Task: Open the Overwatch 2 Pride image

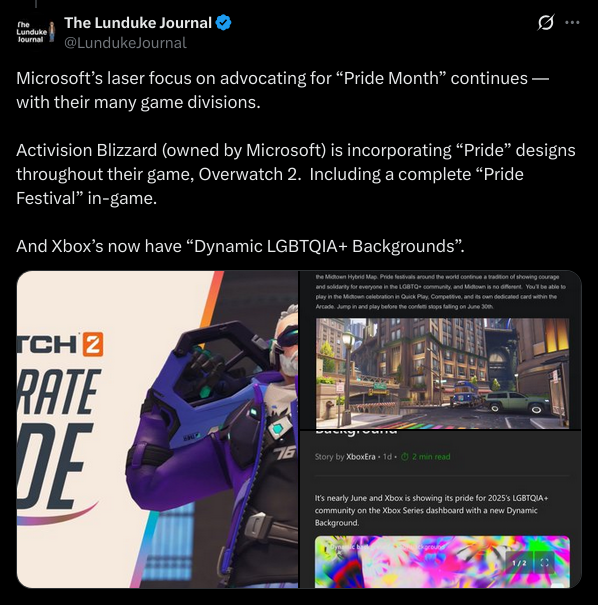Action: [x=157, y=429]
